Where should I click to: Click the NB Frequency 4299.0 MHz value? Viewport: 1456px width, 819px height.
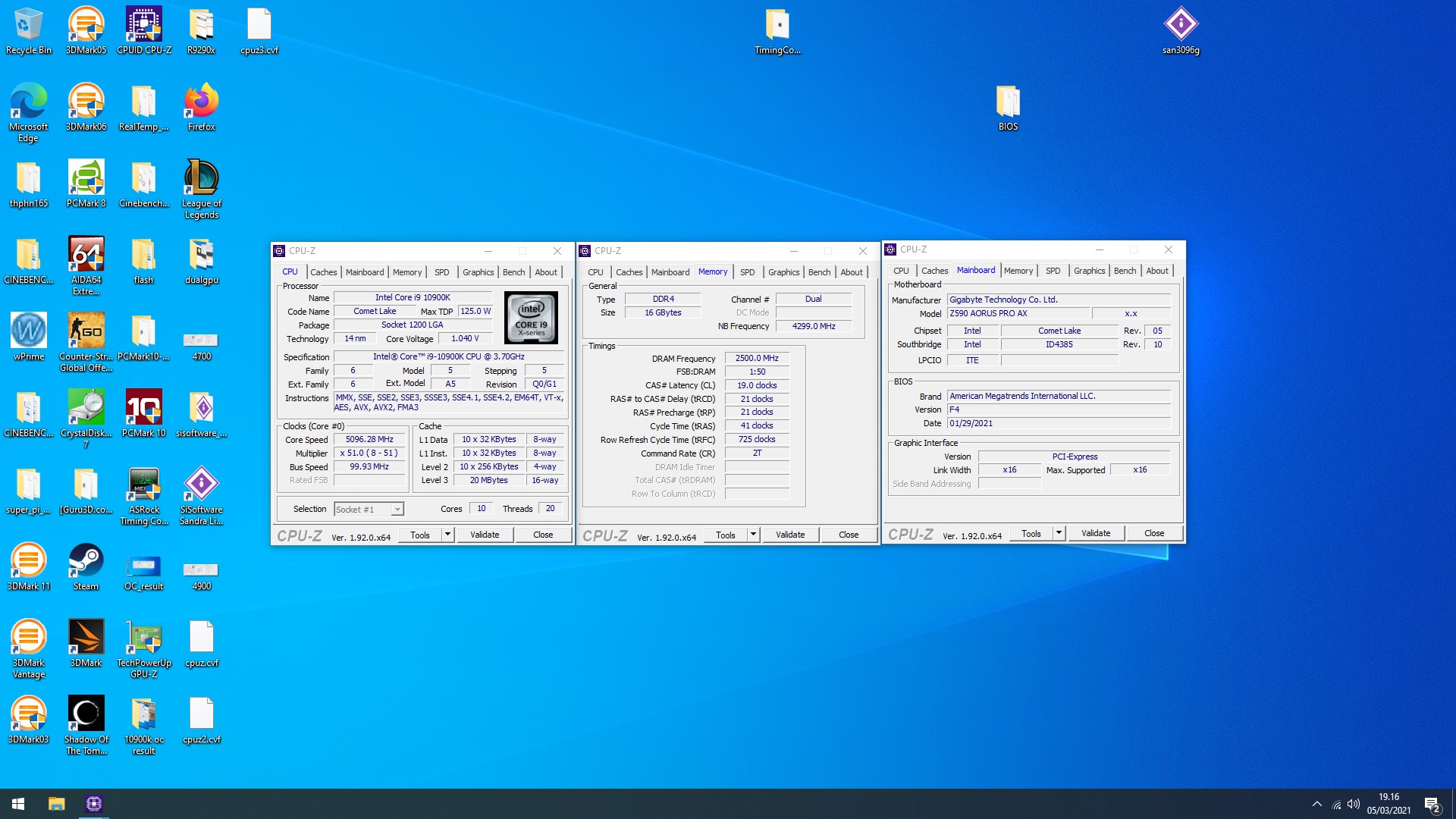point(813,327)
